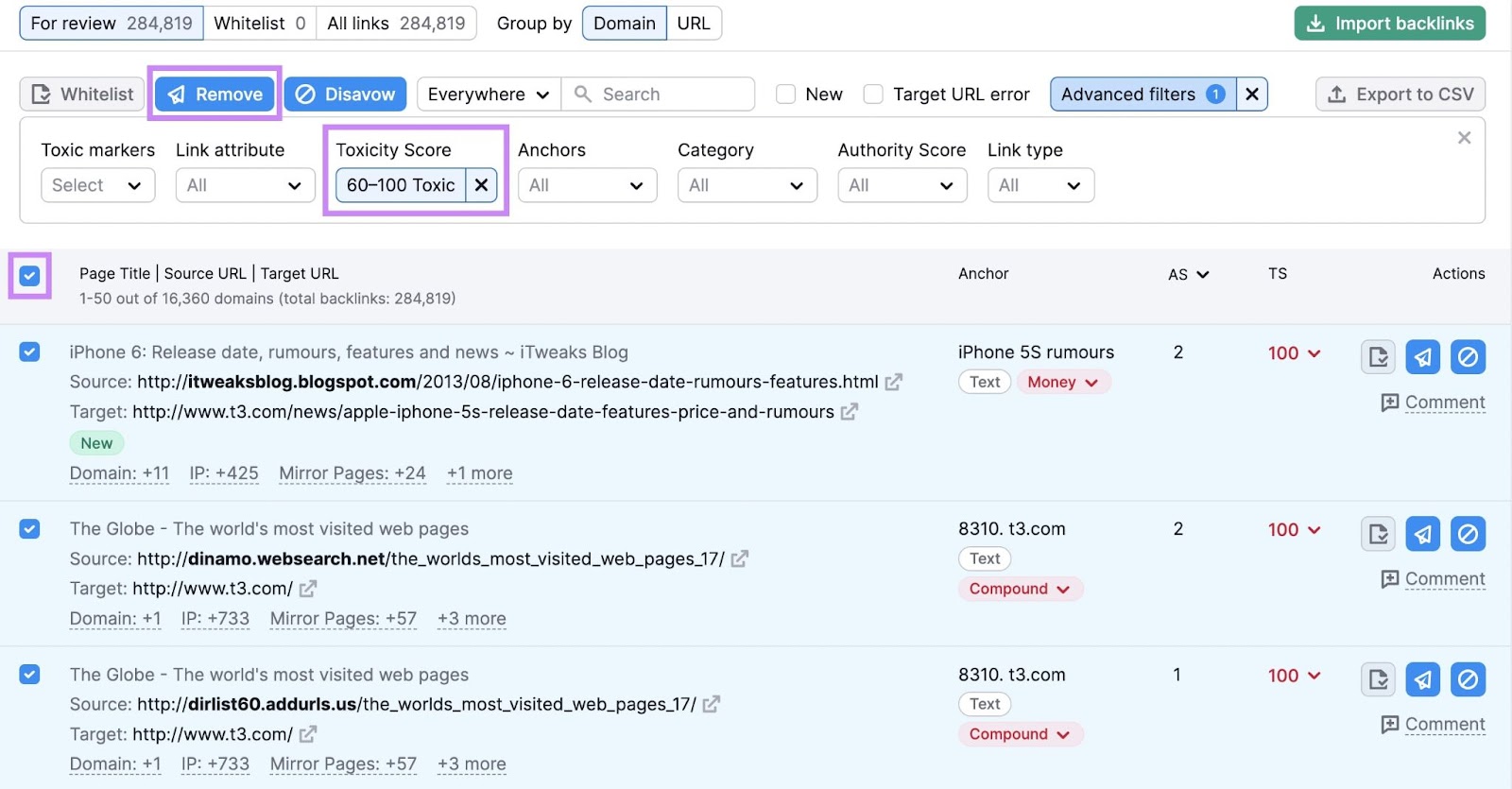Click the IP: +425 link
This screenshot has height=789, width=1512.
click(224, 473)
